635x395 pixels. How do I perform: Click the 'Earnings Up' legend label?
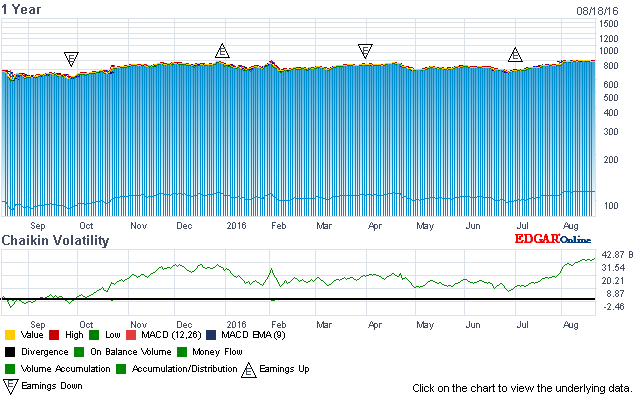tap(284, 369)
